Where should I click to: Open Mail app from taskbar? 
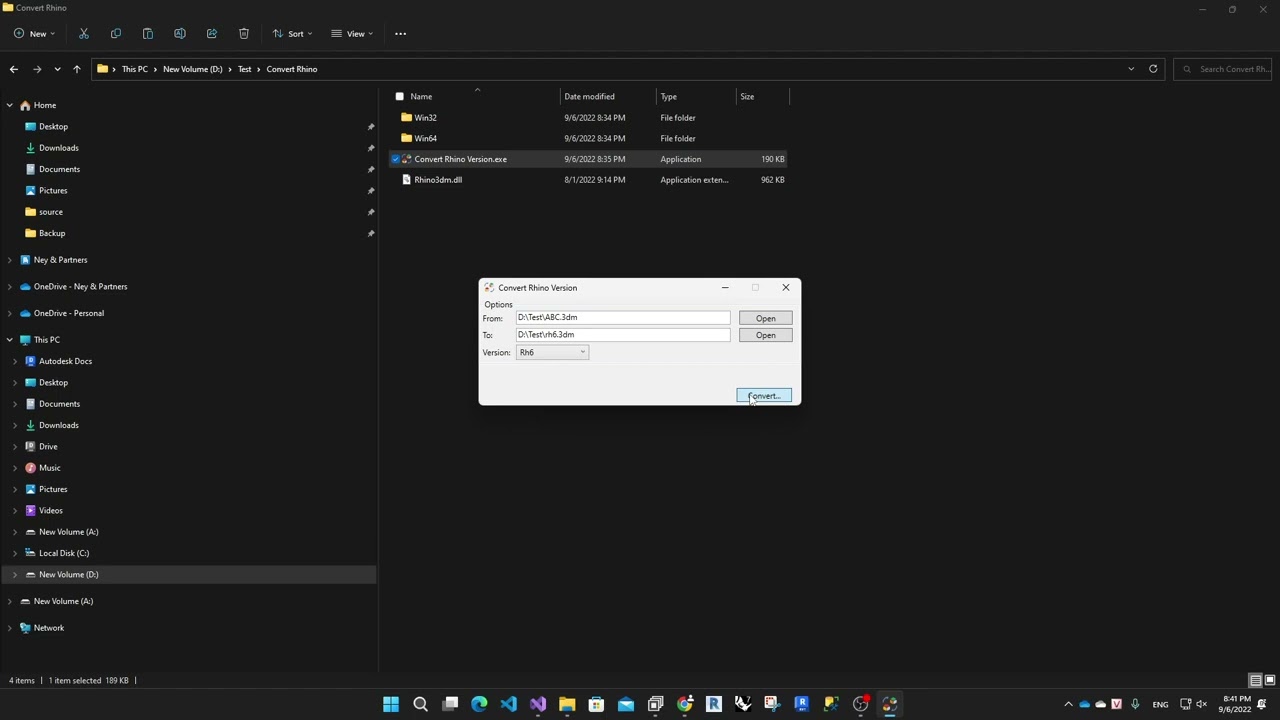click(x=626, y=704)
